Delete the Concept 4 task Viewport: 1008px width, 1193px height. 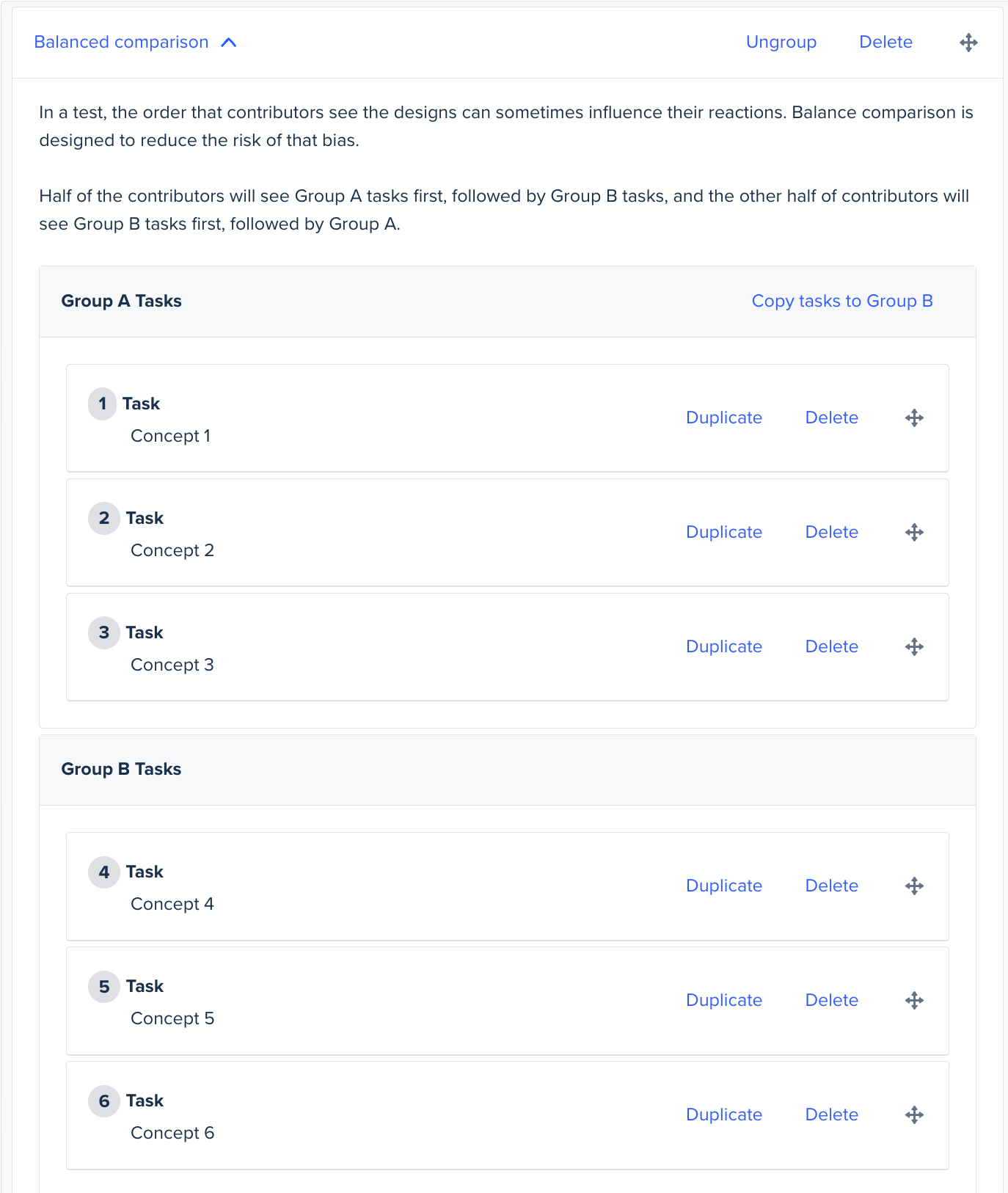point(831,886)
